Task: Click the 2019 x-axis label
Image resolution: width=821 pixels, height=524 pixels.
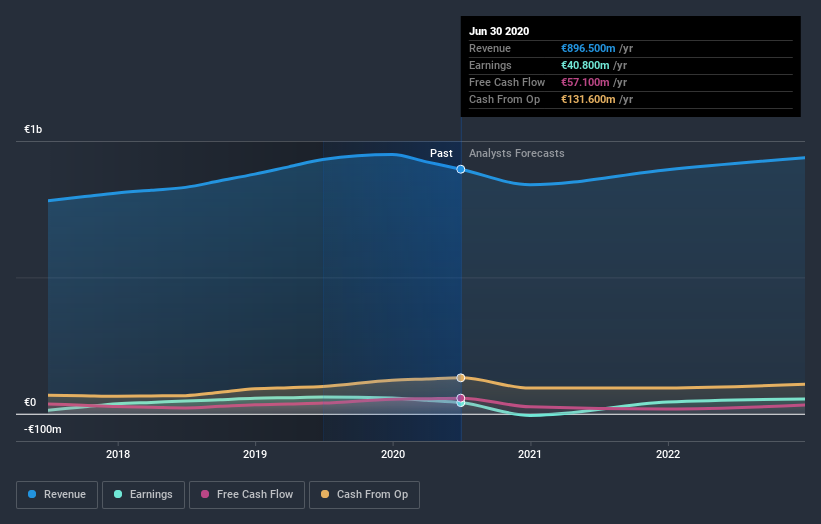Action: click(x=255, y=454)
